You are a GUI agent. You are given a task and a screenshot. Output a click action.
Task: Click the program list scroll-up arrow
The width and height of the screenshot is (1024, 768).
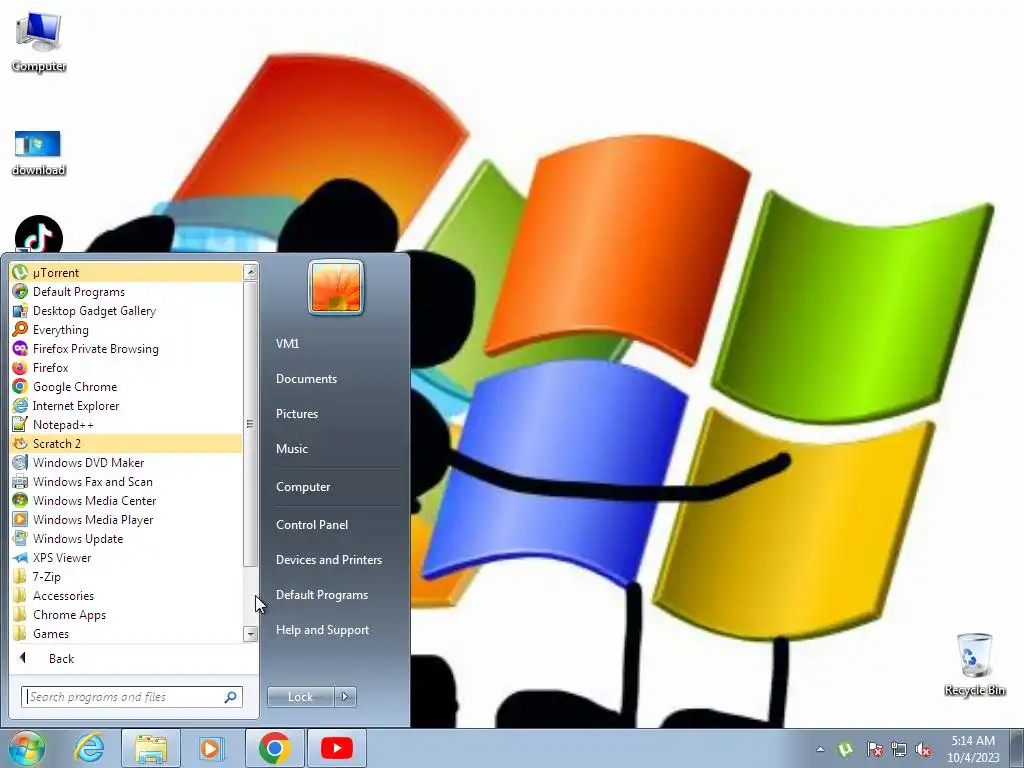[x=250, y=272]
